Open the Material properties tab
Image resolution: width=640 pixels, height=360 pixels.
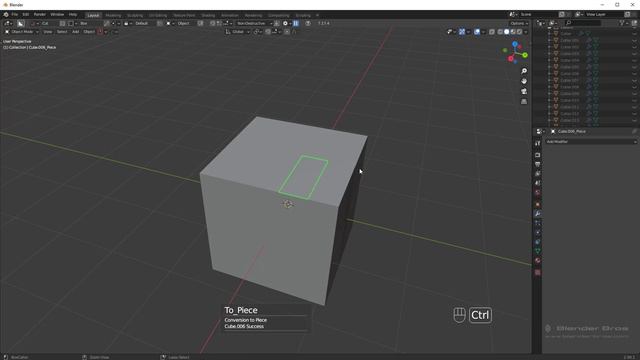538,261
